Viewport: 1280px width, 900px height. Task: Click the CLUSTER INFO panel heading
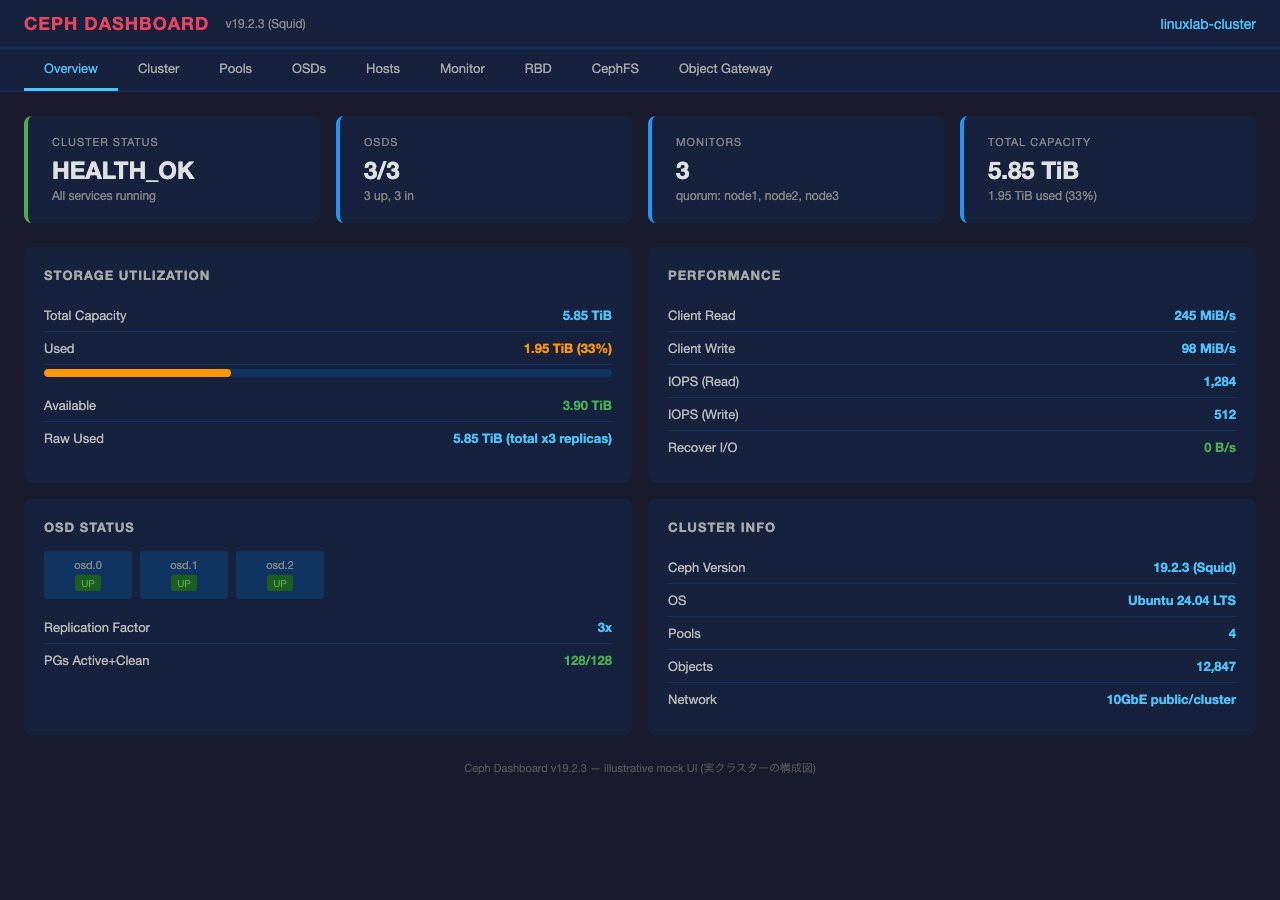[x=722, y=527]
